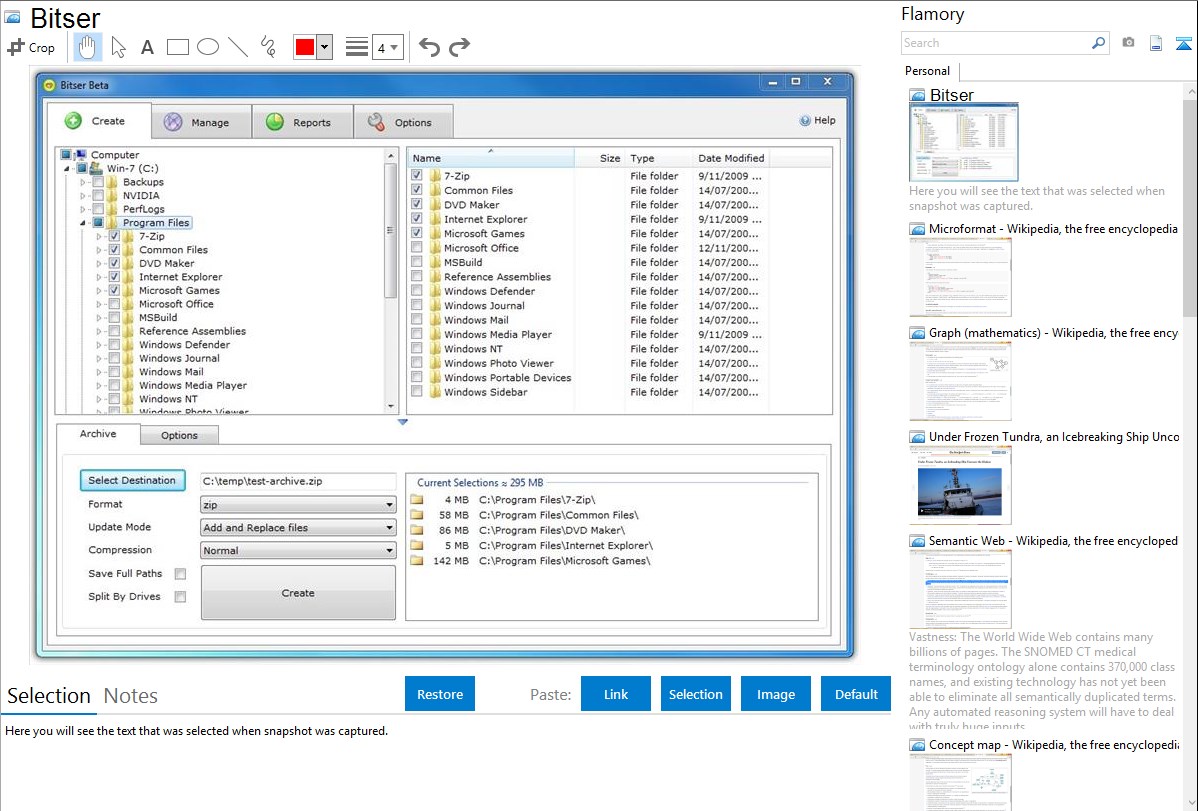Screen dimensions: 1198x811
Task: Click the red color swatch
Action: pos(305,47)
